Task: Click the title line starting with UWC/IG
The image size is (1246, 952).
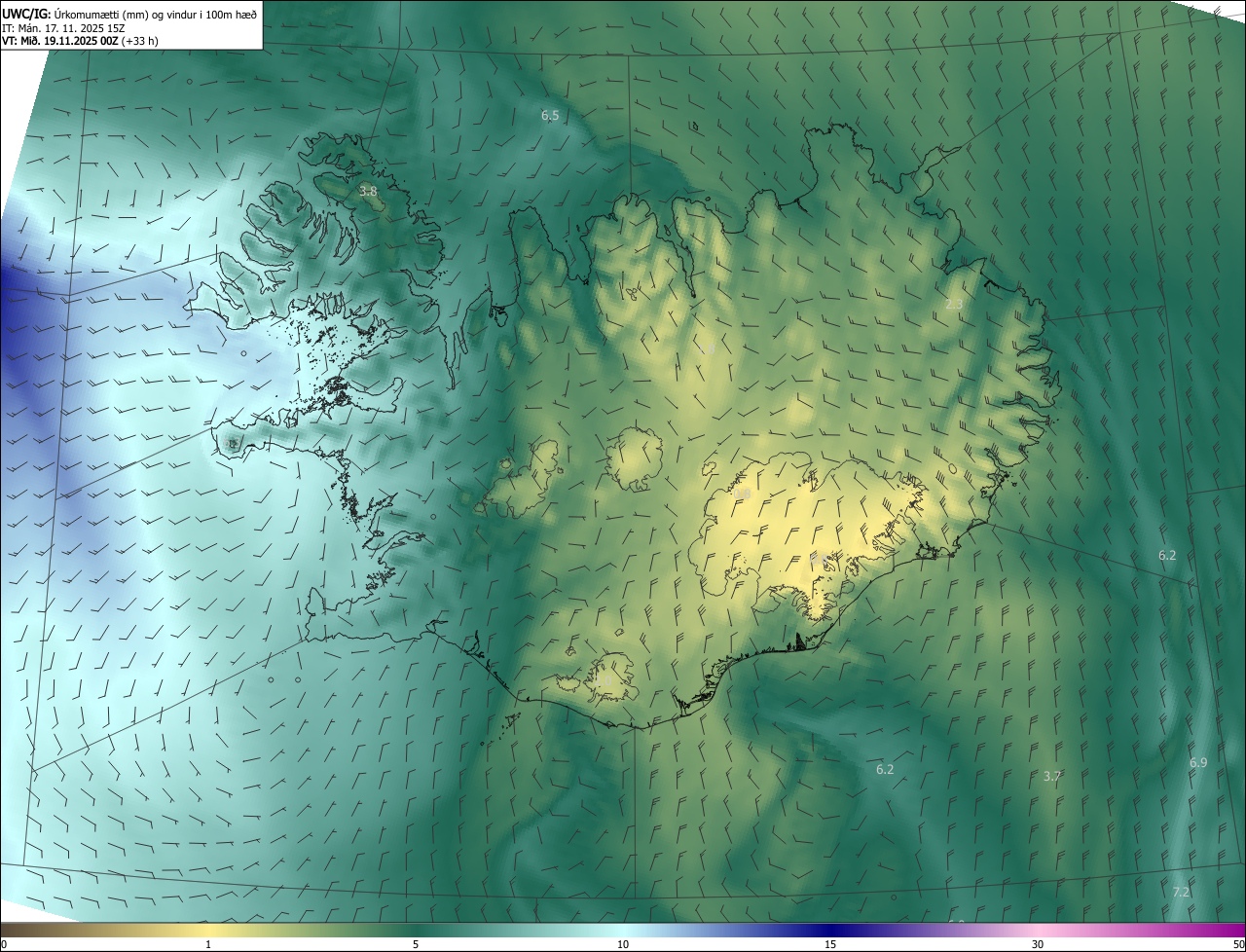Action: (129, 13)
